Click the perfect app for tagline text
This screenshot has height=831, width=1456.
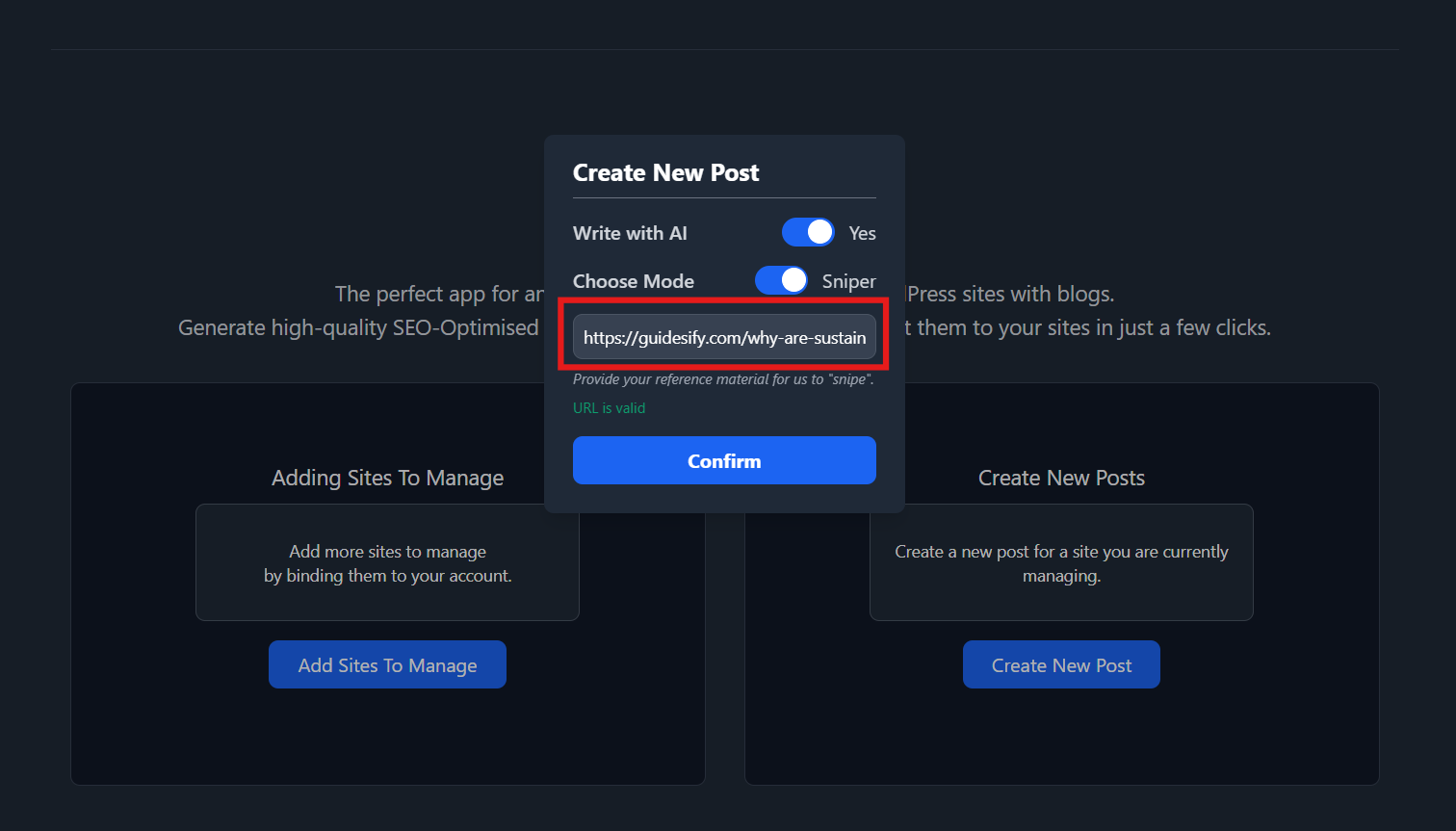[x=438, y=294]
